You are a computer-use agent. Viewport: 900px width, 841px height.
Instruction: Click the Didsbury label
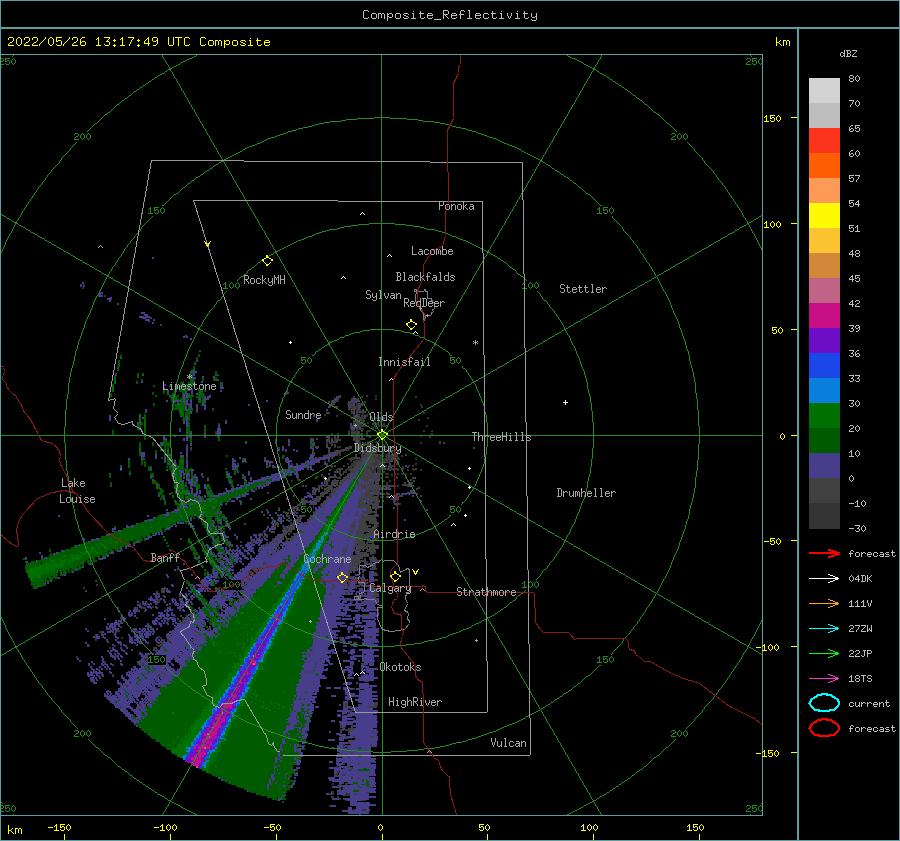tap(377, 448)
